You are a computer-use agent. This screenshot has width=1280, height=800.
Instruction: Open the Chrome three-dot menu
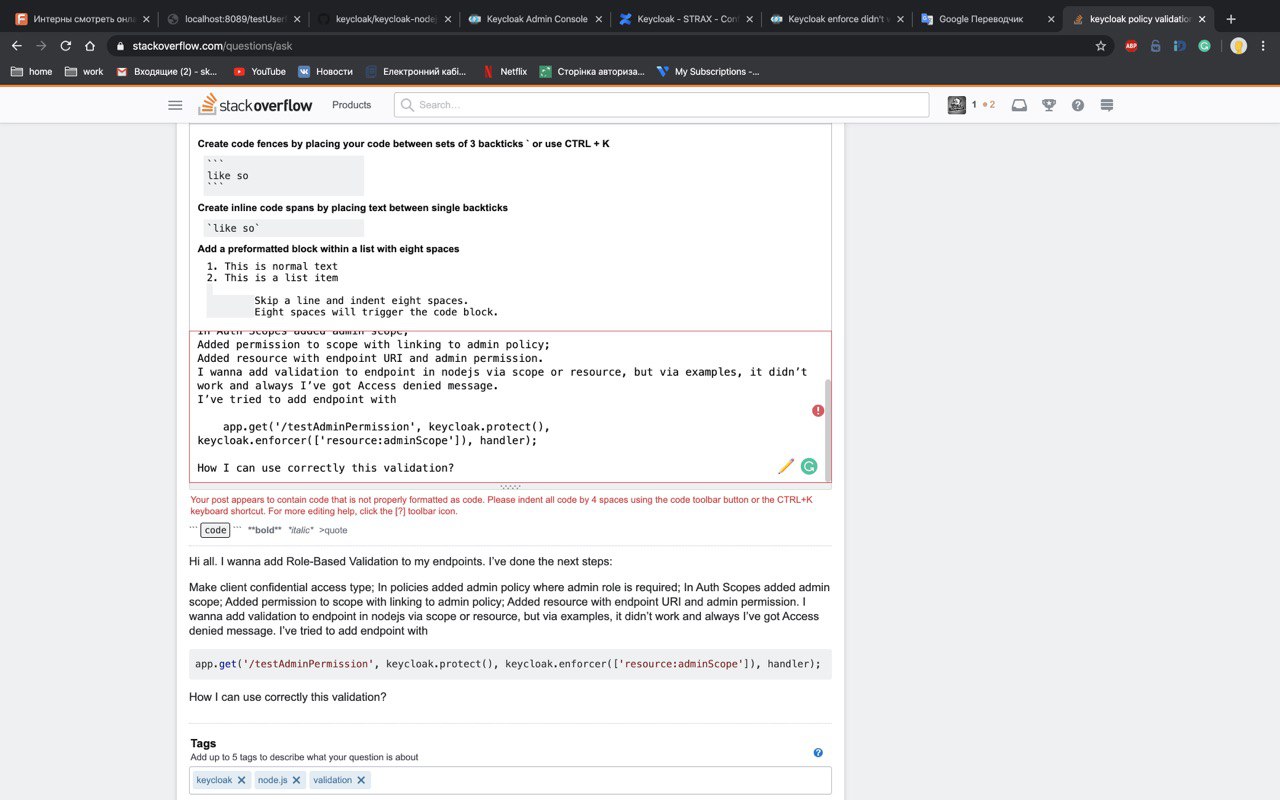[1264, 46]
